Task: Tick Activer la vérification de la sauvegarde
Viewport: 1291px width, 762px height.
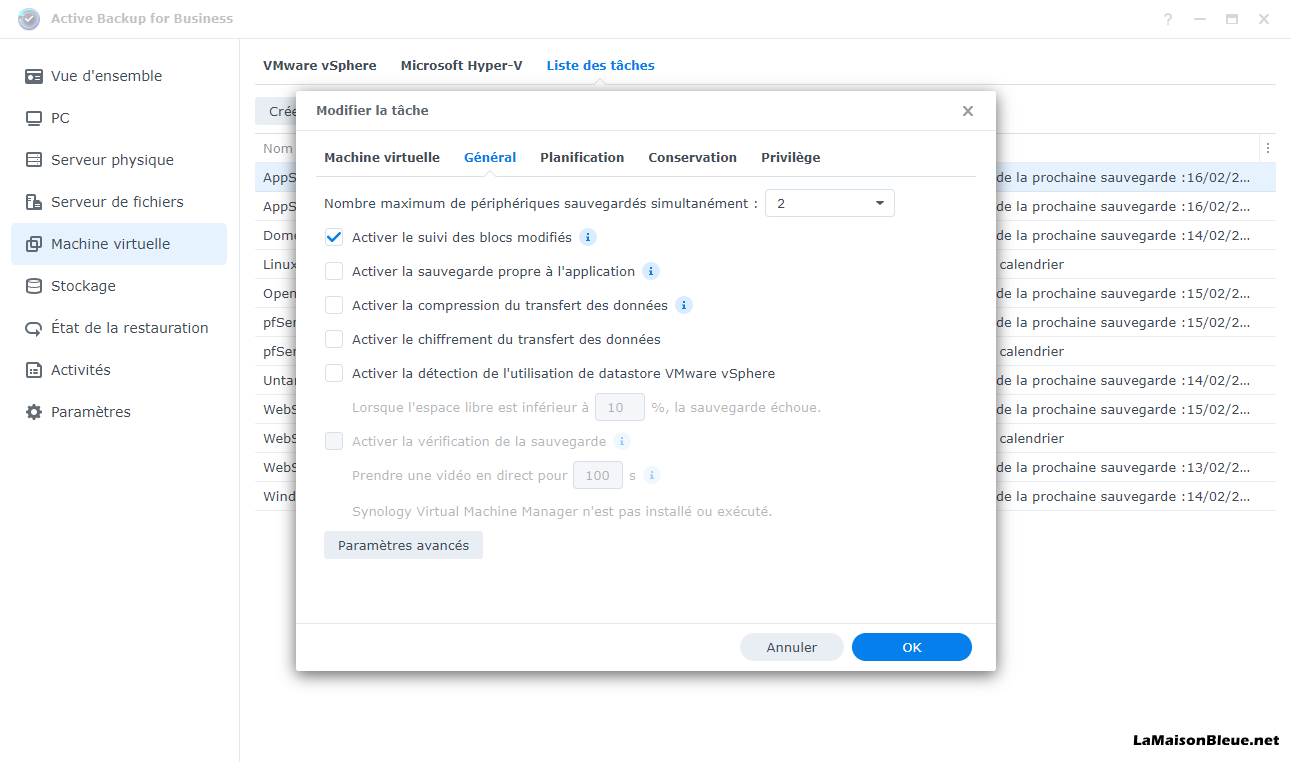Action: (x=334, y=442)
